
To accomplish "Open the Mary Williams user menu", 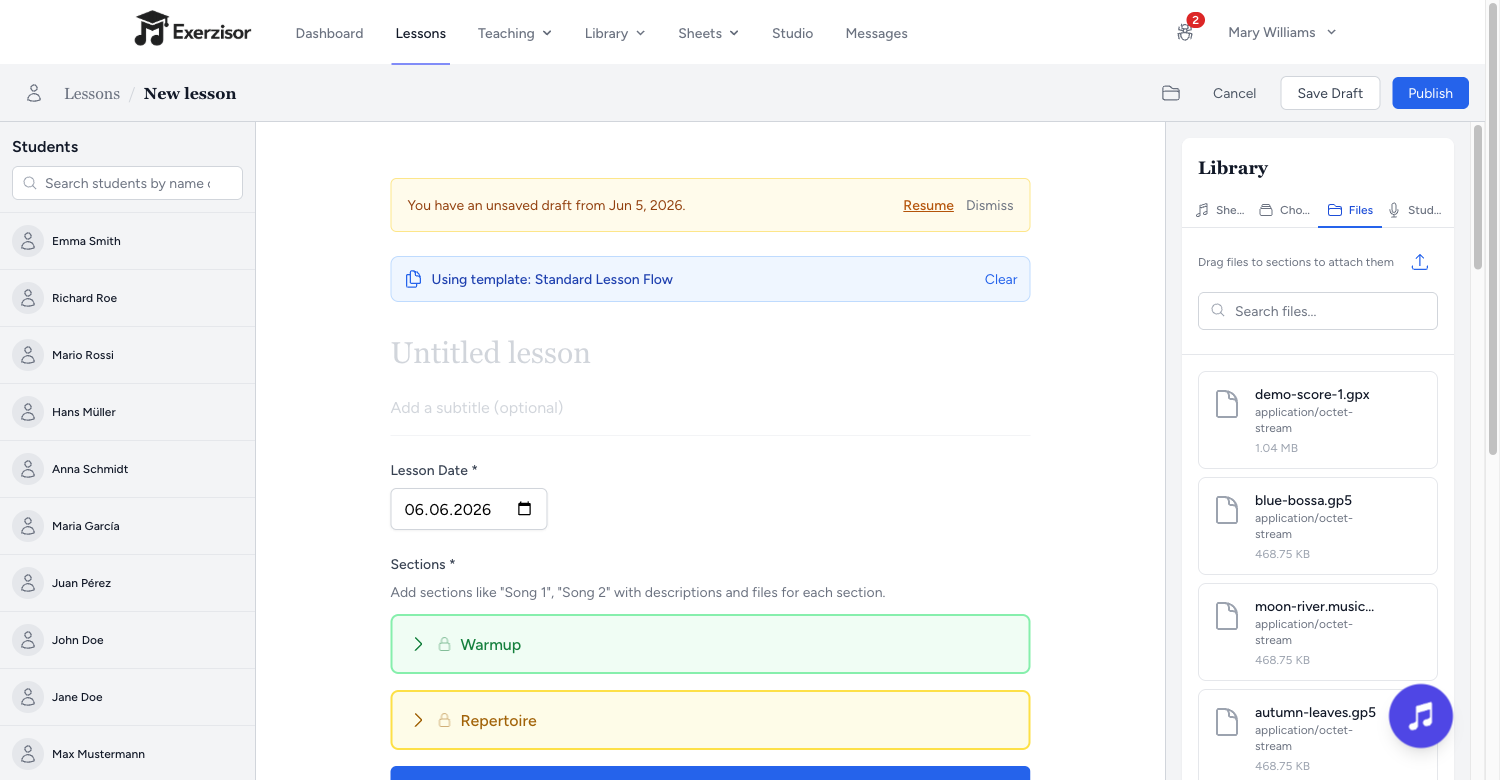I will pos(1282,32).
